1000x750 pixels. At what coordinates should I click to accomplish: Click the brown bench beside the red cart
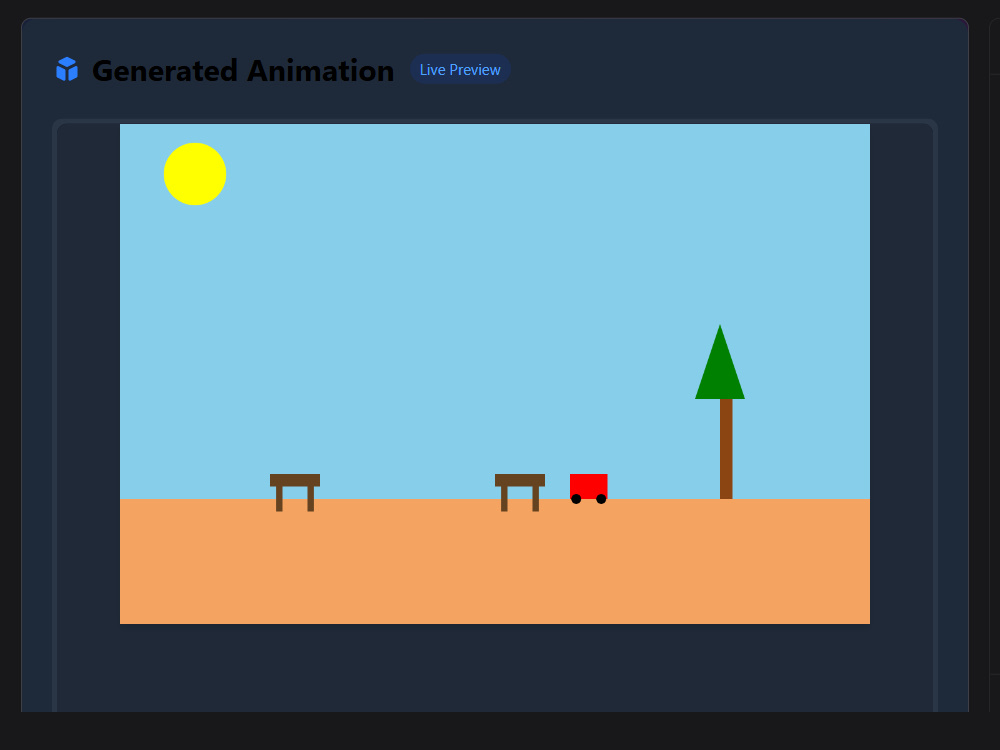(x=520, y=492)
